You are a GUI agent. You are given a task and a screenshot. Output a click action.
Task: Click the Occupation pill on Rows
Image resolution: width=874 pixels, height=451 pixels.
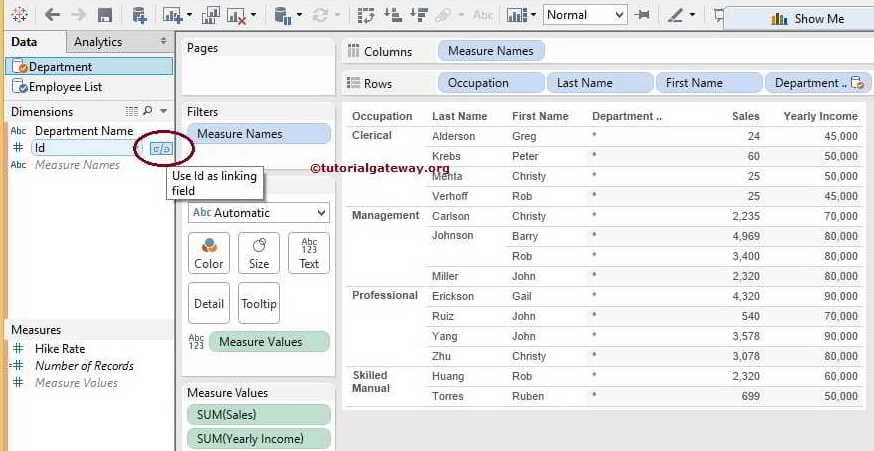point(491,83)
